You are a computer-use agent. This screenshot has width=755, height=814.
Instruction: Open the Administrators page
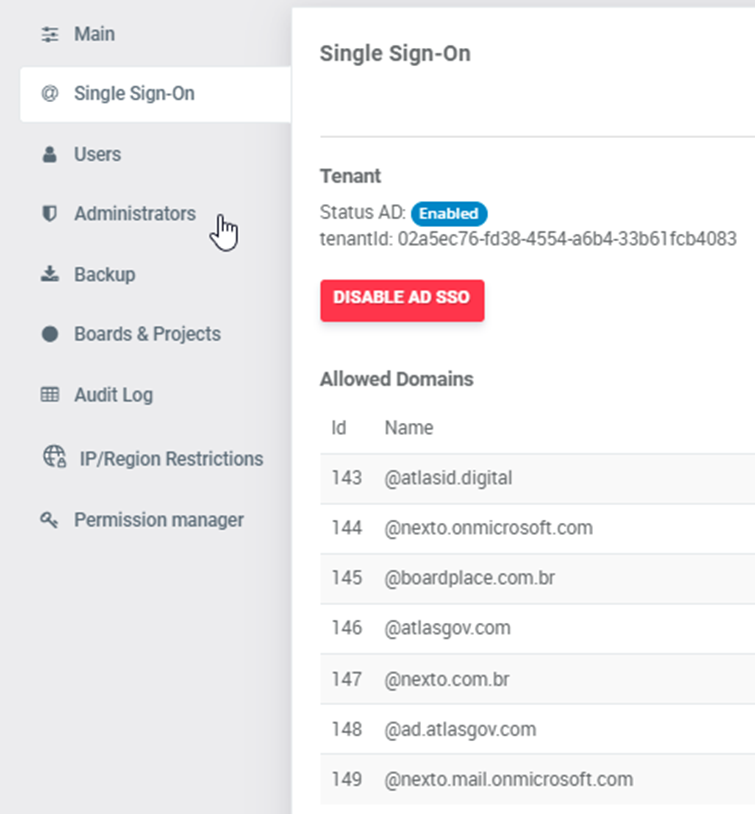tap(134, 214)
